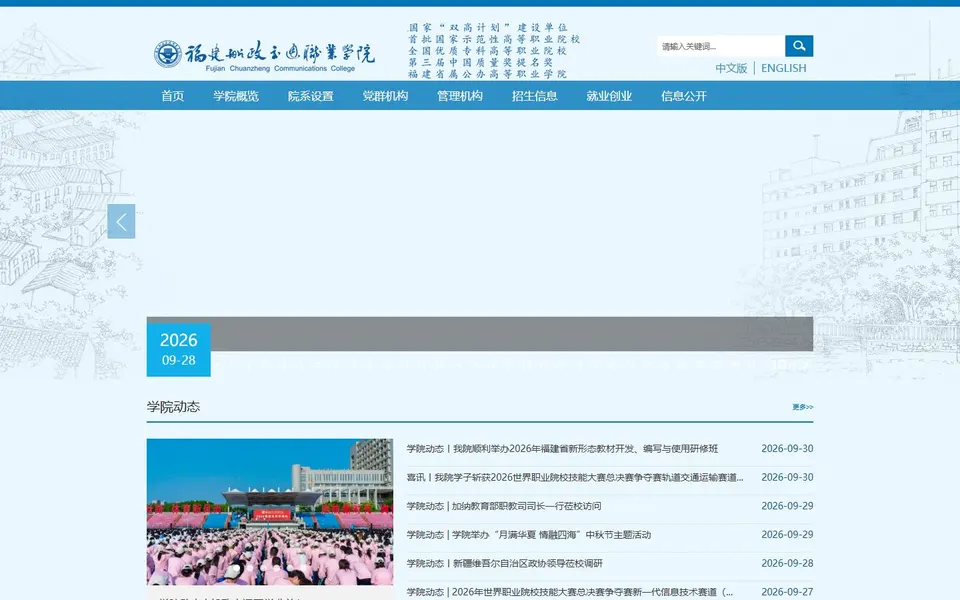Viewport: 960px width, 600px height.
Task: Open news about 新一代信息技术赛道
Action: pos(569,591)
